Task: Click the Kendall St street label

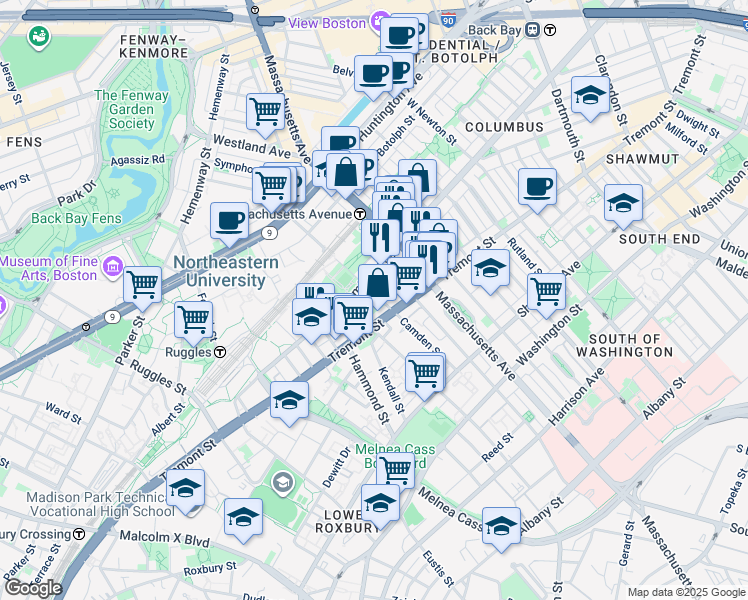Action: click(391, 390)
